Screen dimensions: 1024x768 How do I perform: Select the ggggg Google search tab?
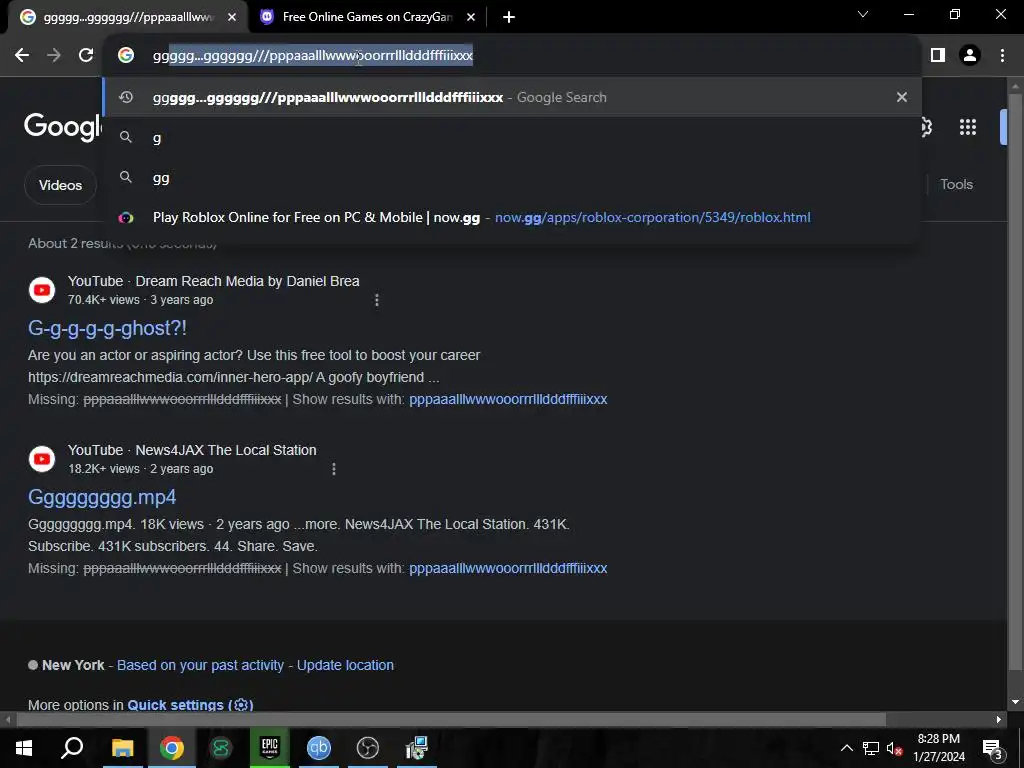tap(127, 18)
